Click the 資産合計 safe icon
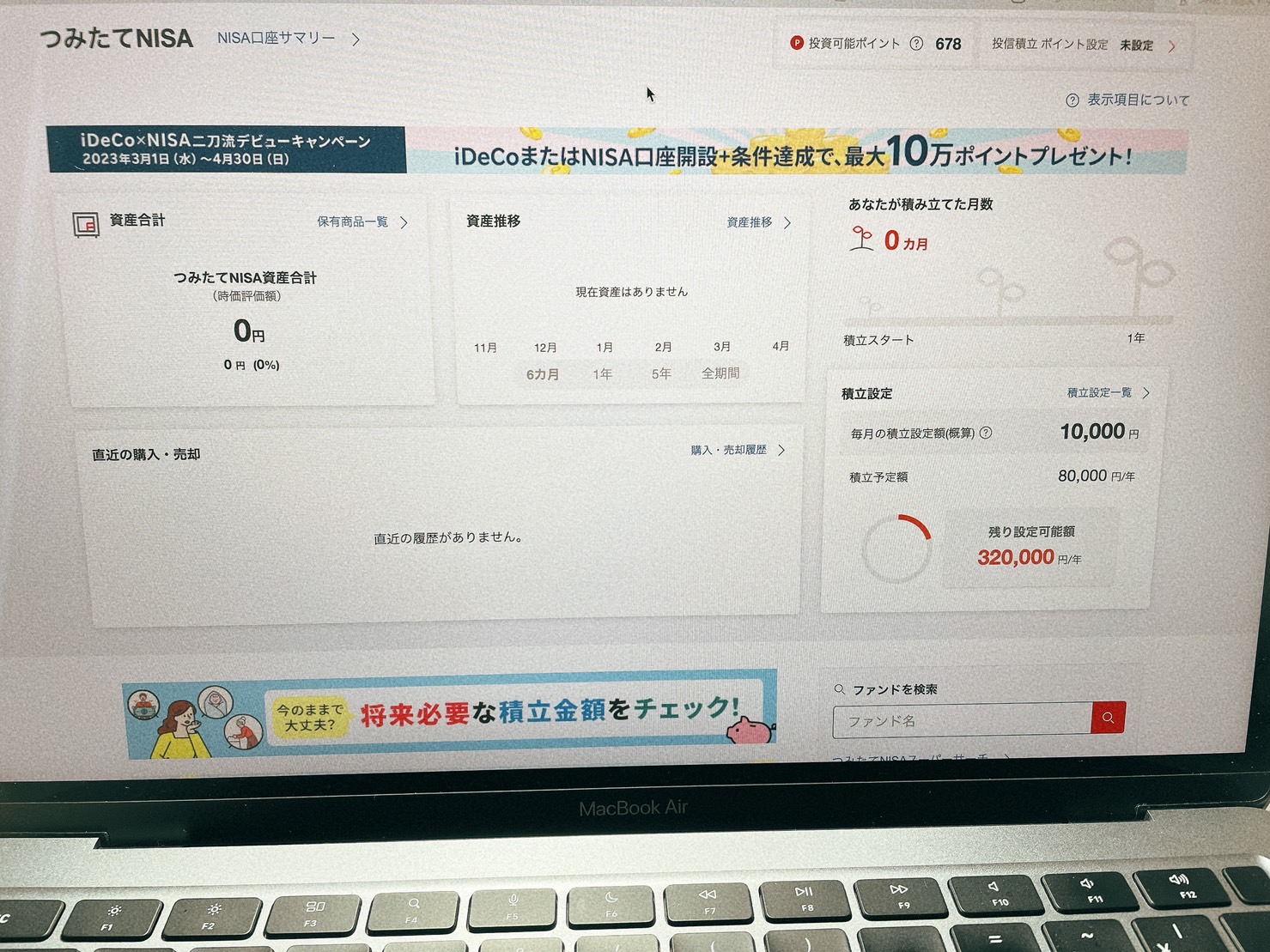Image resolution: width=1270 pixels, height=952 pixels. pos(86,224)
